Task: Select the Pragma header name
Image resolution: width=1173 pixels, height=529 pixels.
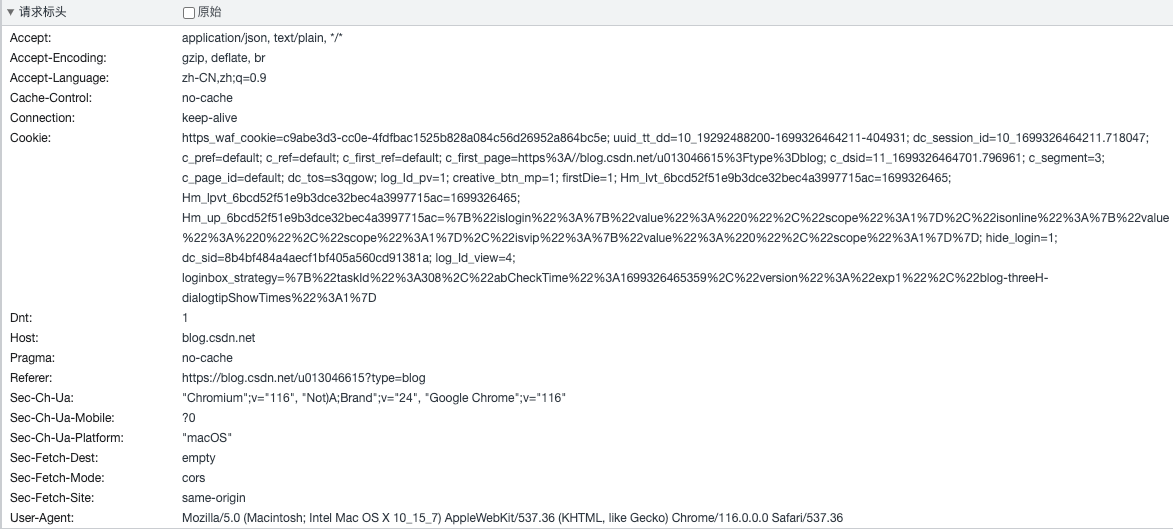Action: click(x=32, y=358)
